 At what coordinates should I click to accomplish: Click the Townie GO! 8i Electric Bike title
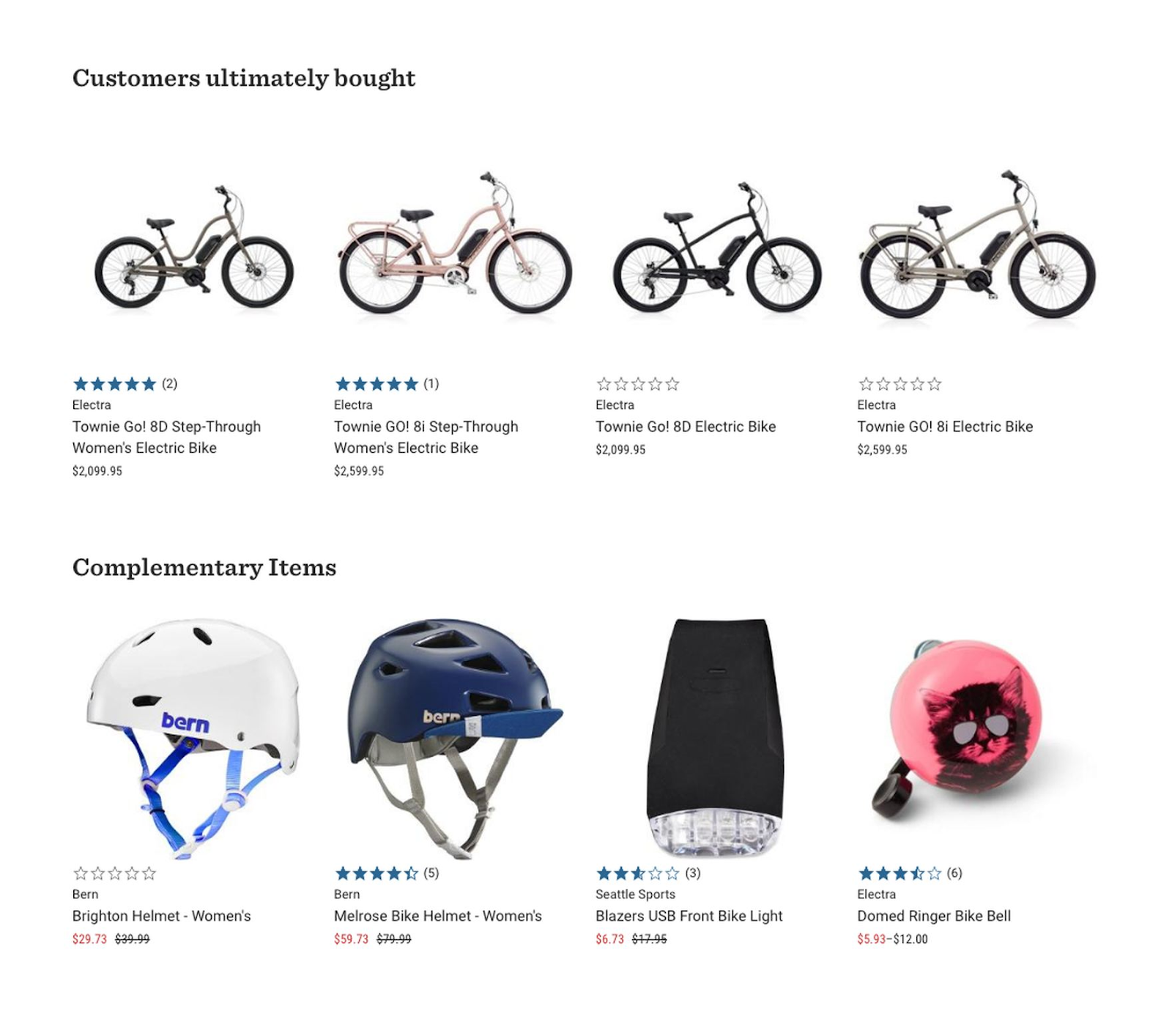pyautogui.click(x=945, y=426)
